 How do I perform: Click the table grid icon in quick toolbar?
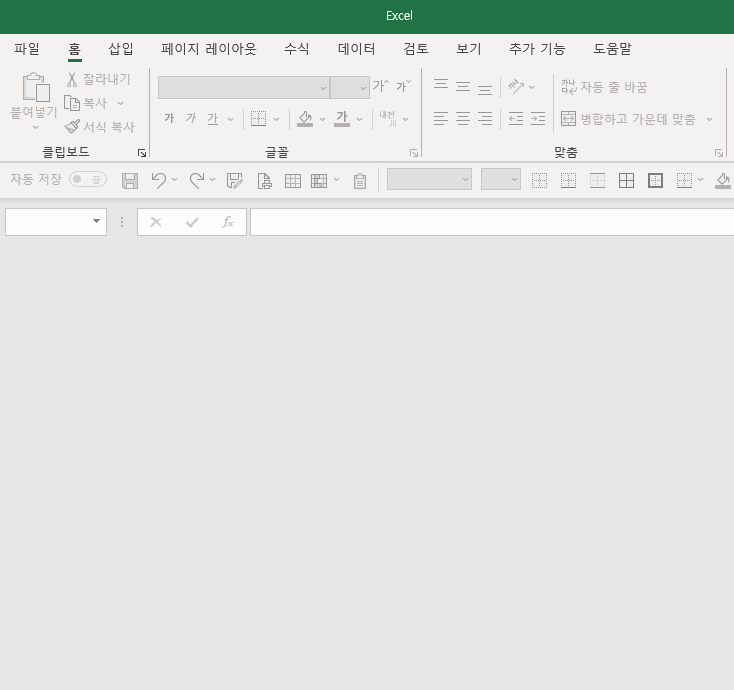click(293, 180)
